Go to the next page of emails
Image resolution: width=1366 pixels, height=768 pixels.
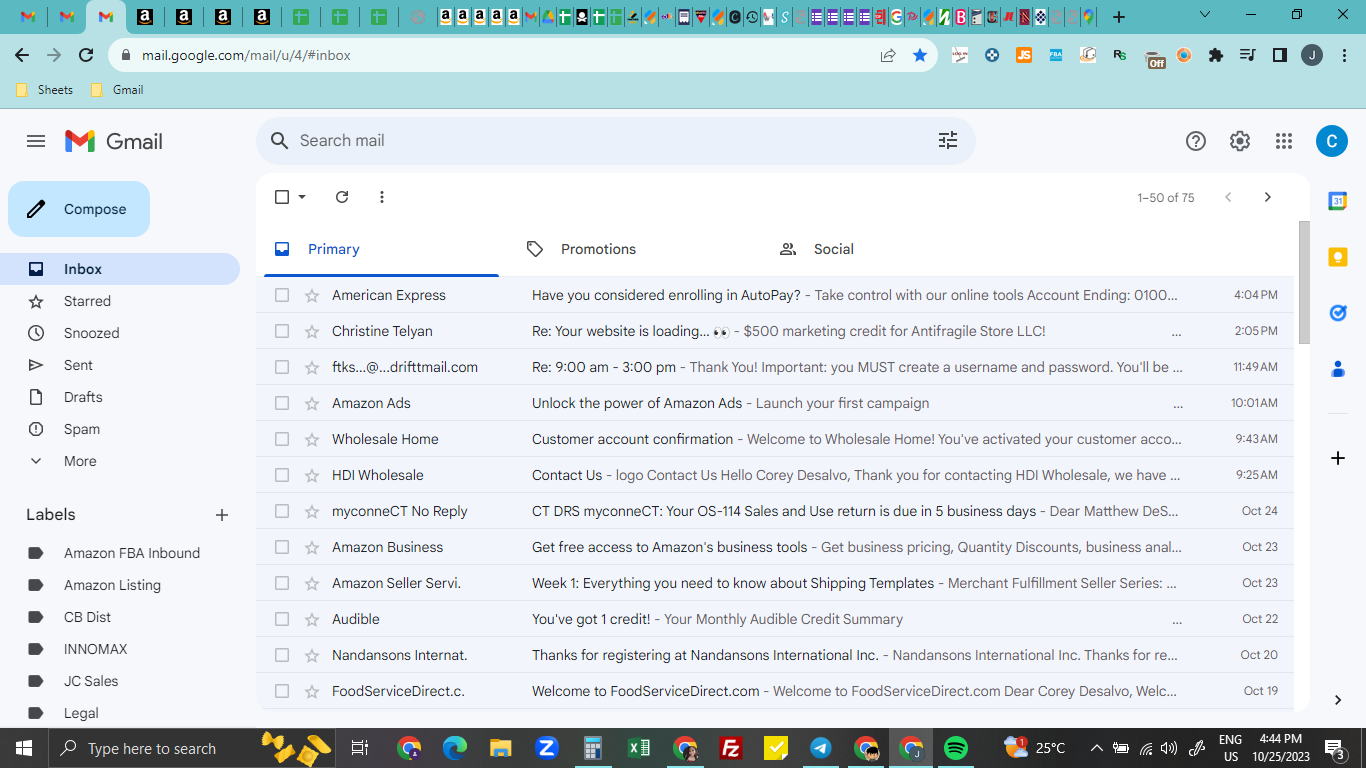pos(1268,197)
